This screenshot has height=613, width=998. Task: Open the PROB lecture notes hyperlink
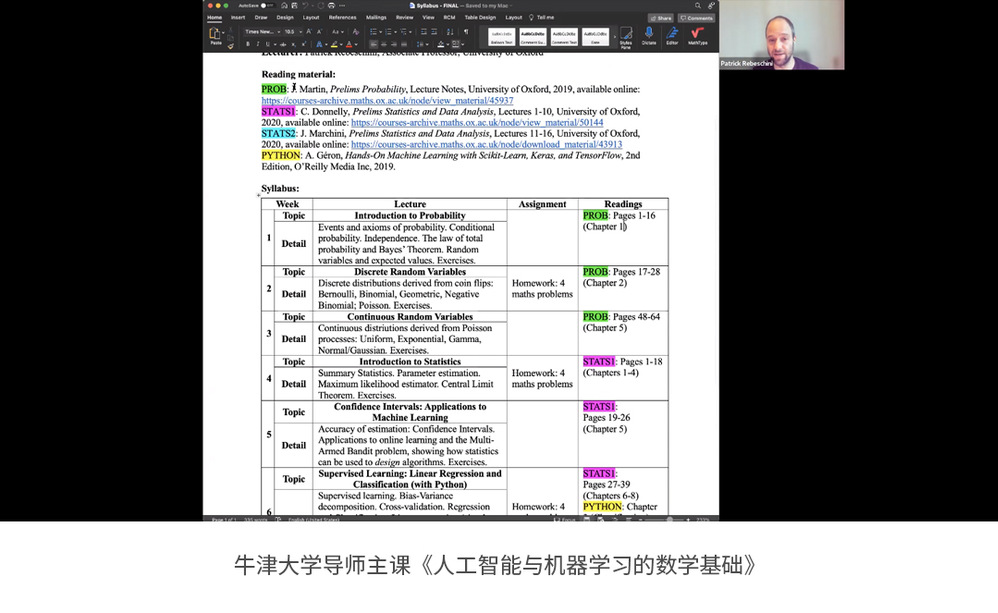click(387, 101)
